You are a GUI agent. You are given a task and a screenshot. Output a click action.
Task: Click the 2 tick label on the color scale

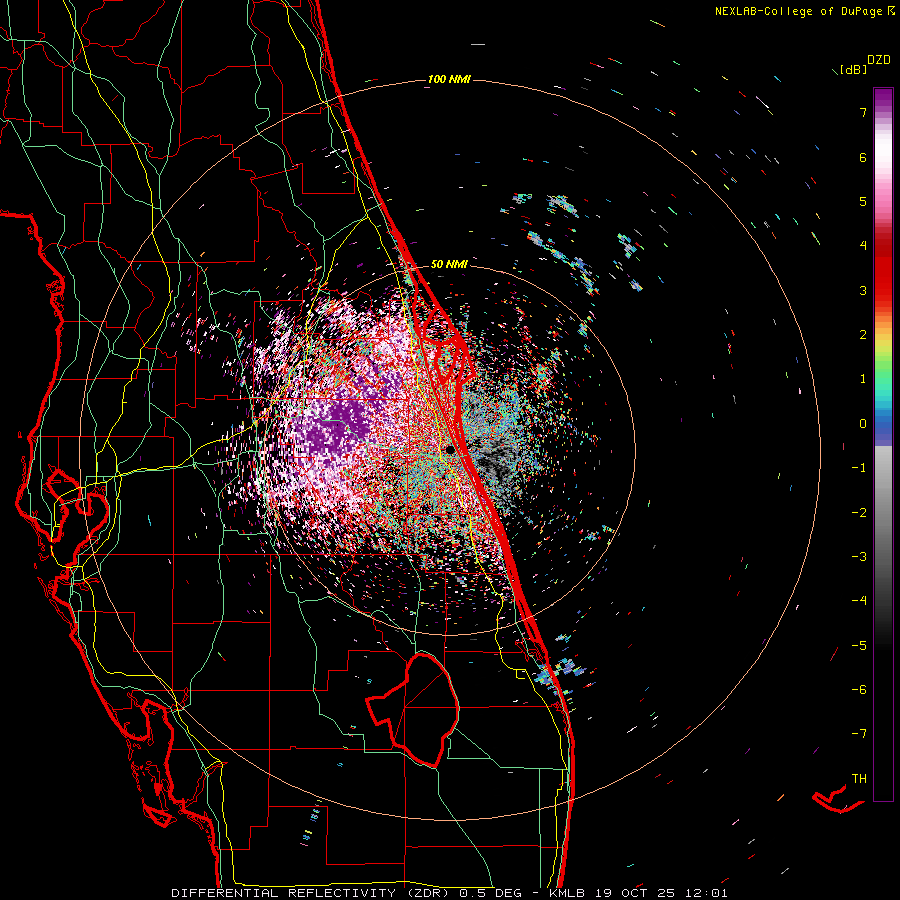pyautogui.click(x=863, y=335)
